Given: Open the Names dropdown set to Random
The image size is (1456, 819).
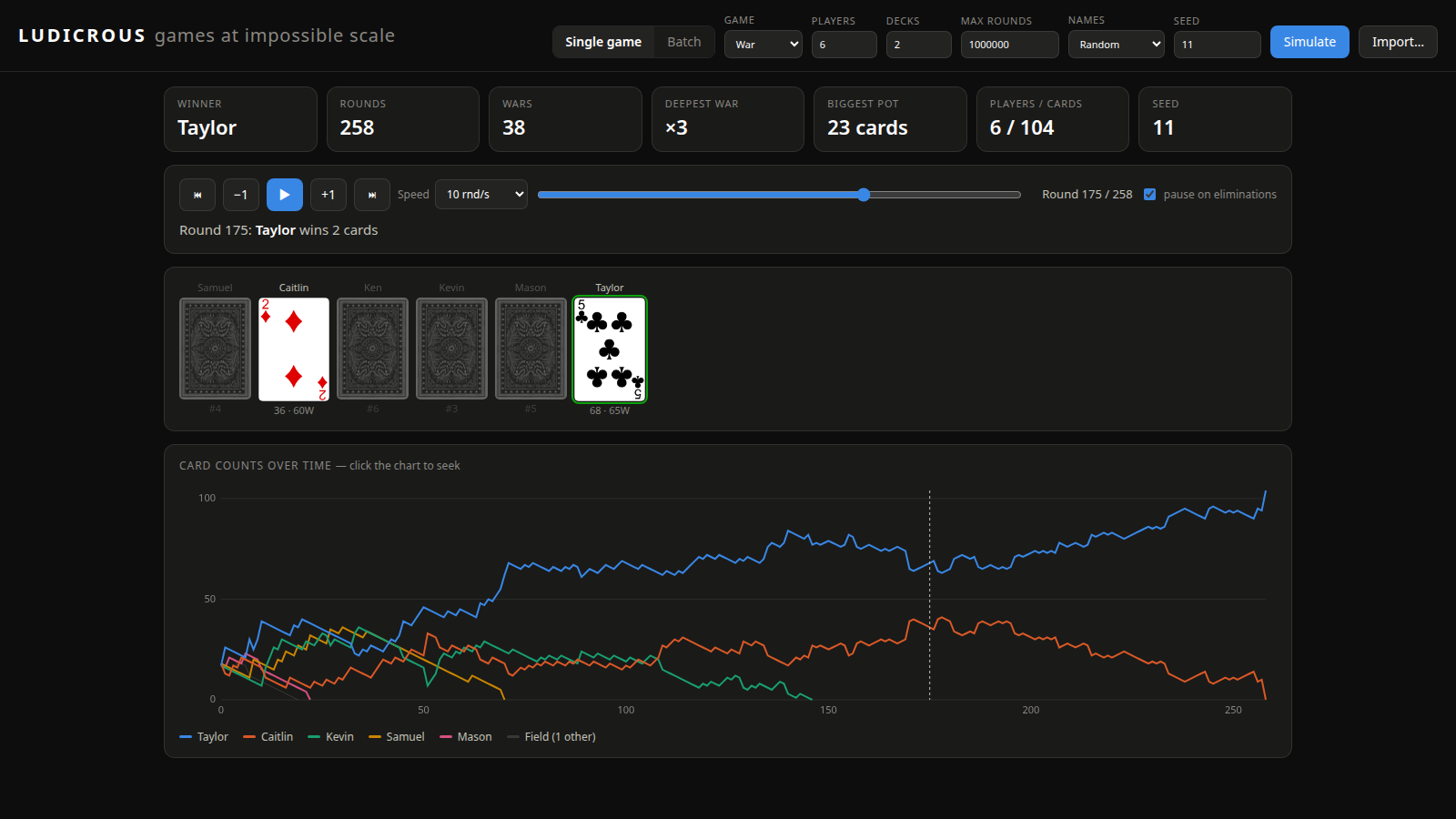Looking at the screenshot, I should pyautogui.click(x=1116, y=45).
